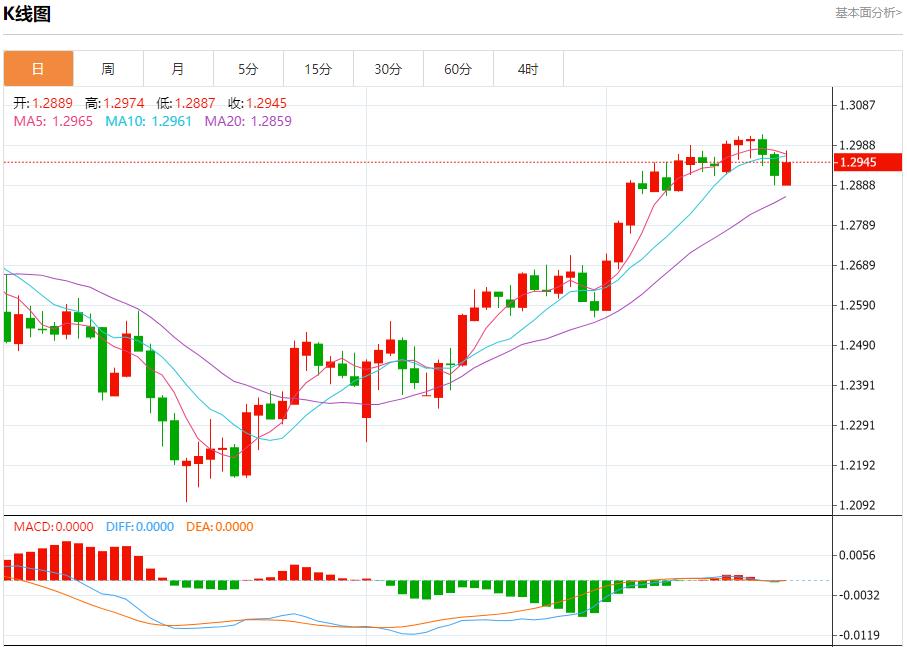Viewport: 907px width, 647px height.
Task: Switch to the 月 monthly tab
Action: click(x=178, y=69)
